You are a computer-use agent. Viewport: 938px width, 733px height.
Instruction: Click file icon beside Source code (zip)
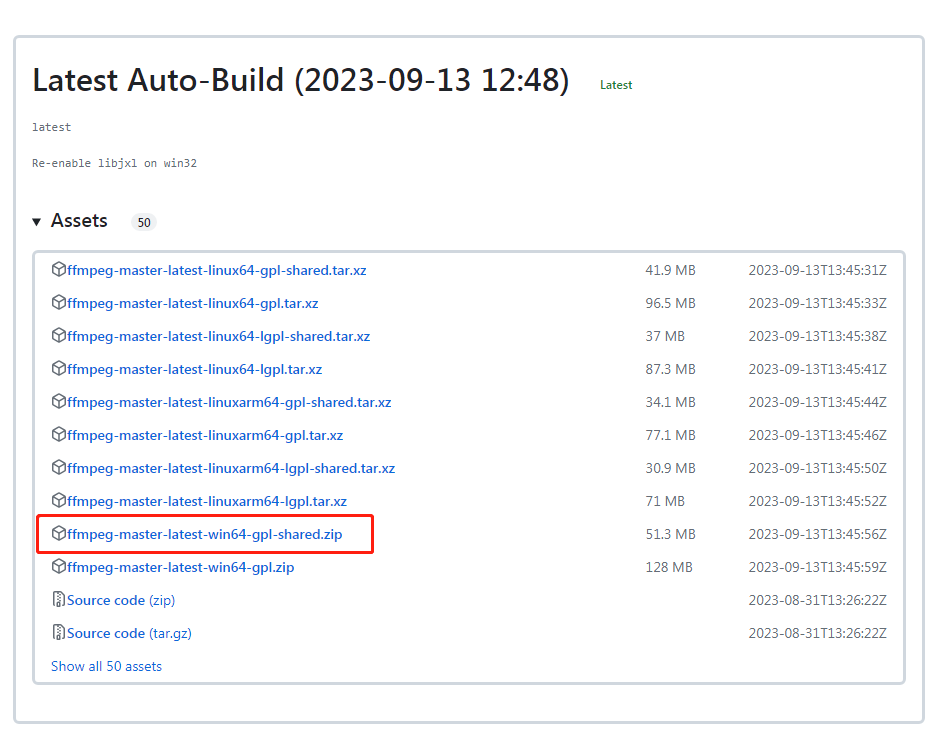coord(59,600)
